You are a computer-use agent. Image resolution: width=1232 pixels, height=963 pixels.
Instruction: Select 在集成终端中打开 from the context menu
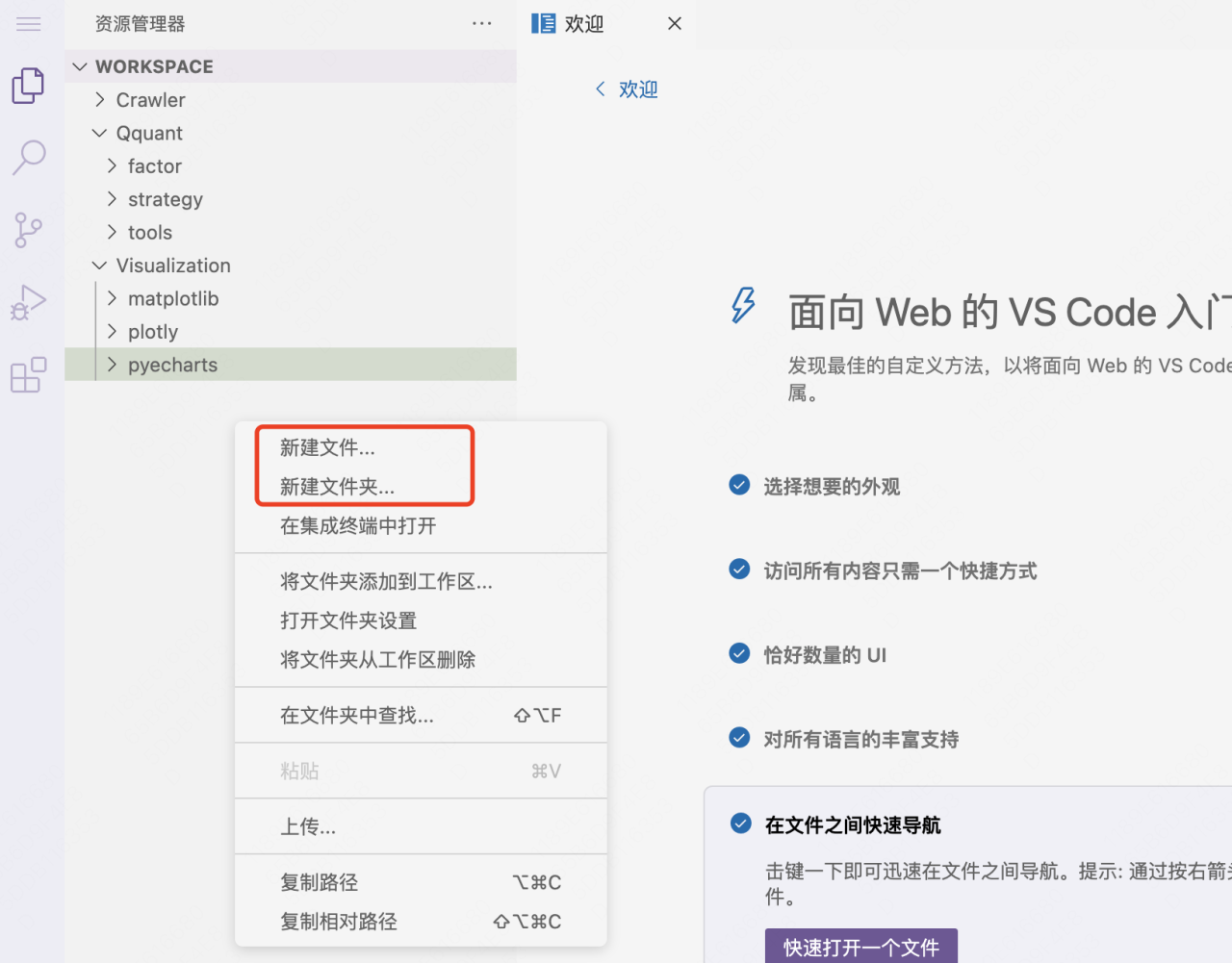tap(357, 525)
